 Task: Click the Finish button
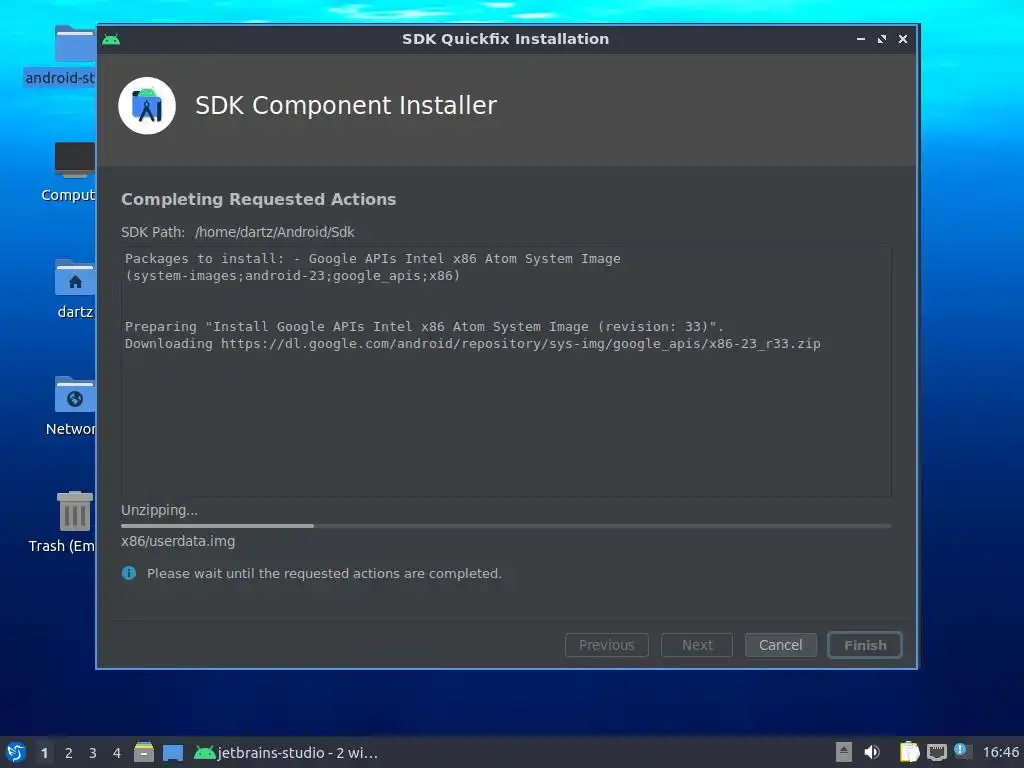click(x=865, y=645)
